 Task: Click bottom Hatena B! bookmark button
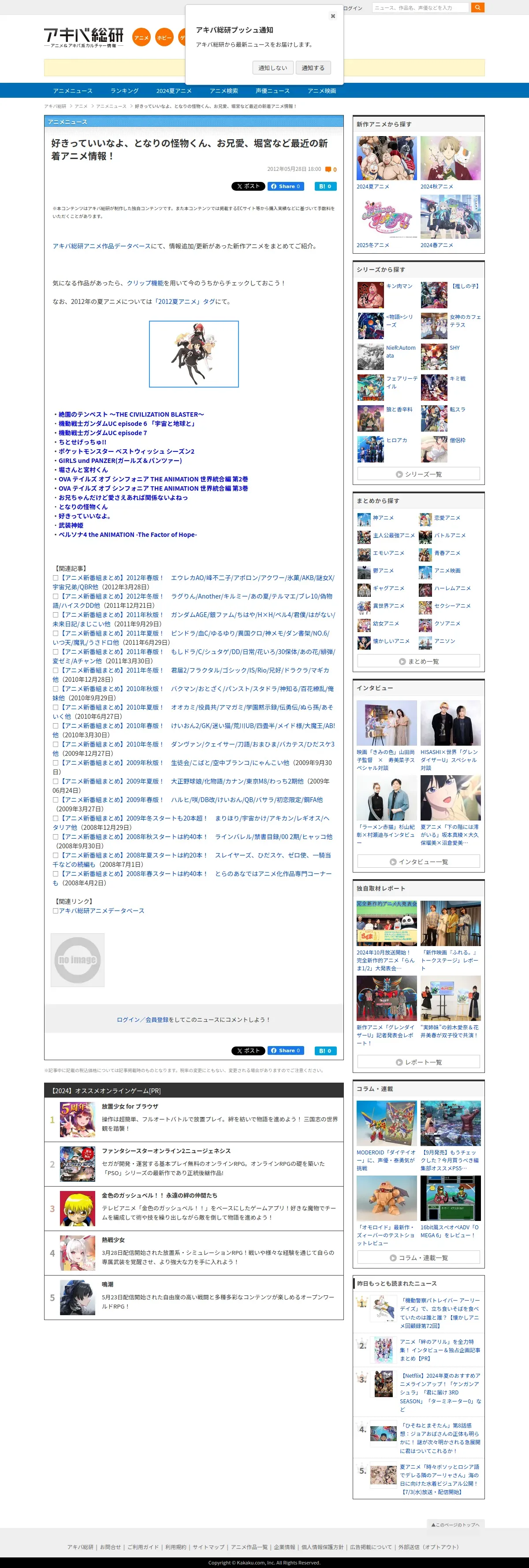(x=325, y=1050)
